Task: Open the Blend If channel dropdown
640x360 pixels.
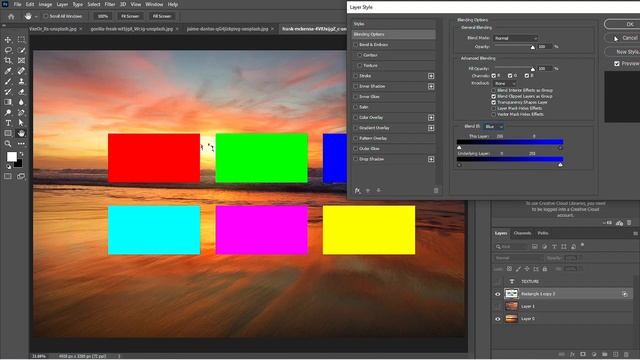Action: click(493, 127)
